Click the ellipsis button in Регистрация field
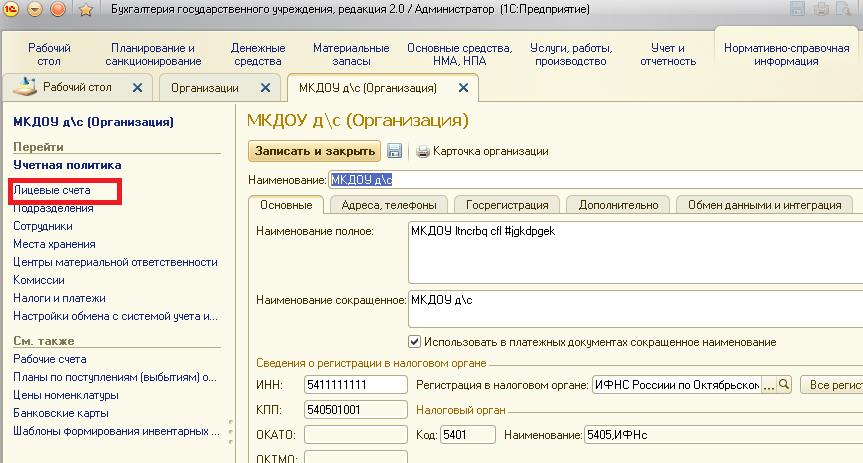The width and height of the screenshot is (863, 463). (768, 384)
